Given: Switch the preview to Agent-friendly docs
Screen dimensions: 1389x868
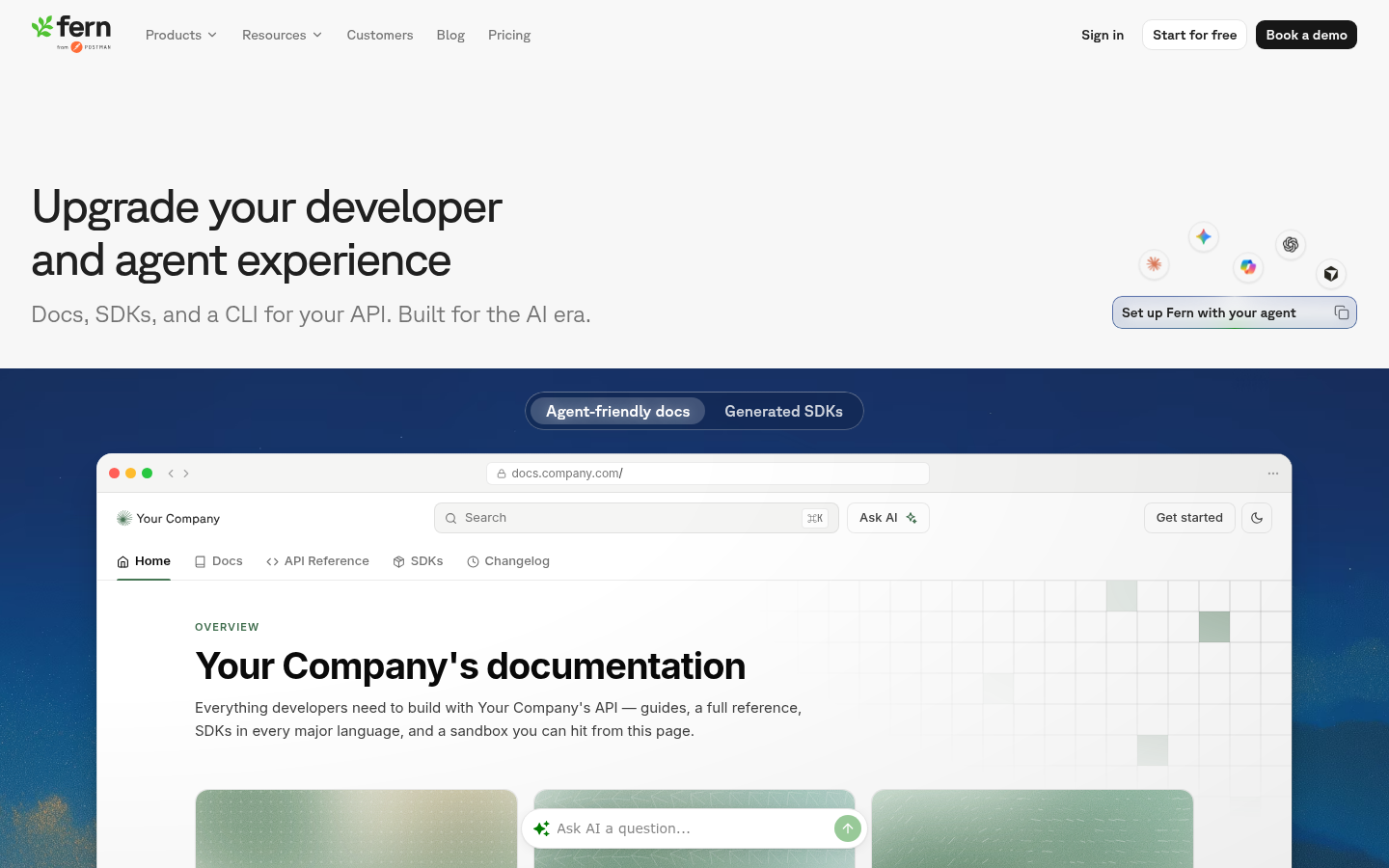Looking at the screenshot, I should (618, 412).
